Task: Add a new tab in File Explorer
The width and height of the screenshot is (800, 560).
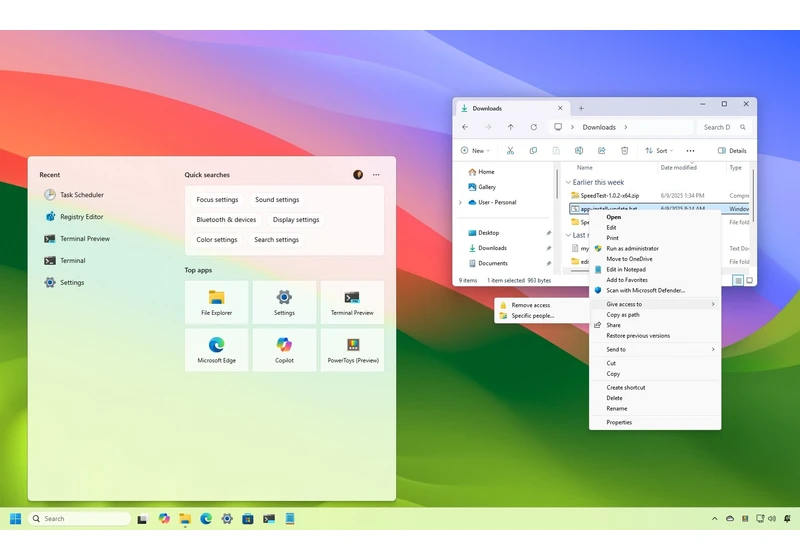Action: tap(581, 108)
